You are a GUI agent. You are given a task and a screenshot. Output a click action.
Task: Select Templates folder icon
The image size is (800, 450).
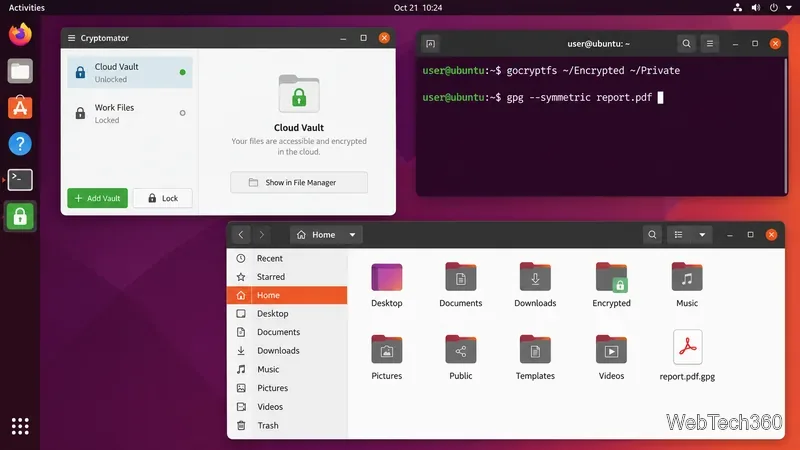[535, 349]
